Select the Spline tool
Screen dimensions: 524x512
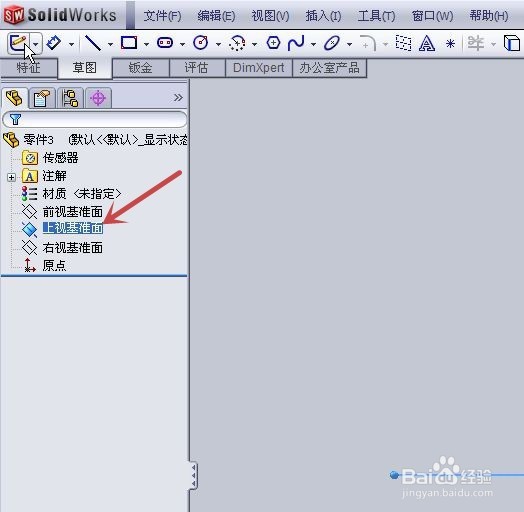point(296,43)
